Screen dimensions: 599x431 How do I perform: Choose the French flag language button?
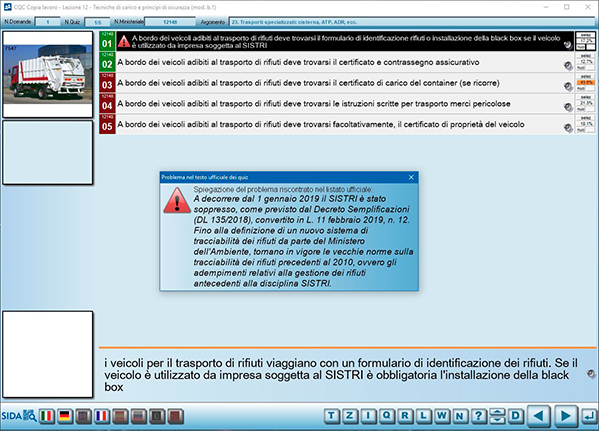[x=102, y=416]
